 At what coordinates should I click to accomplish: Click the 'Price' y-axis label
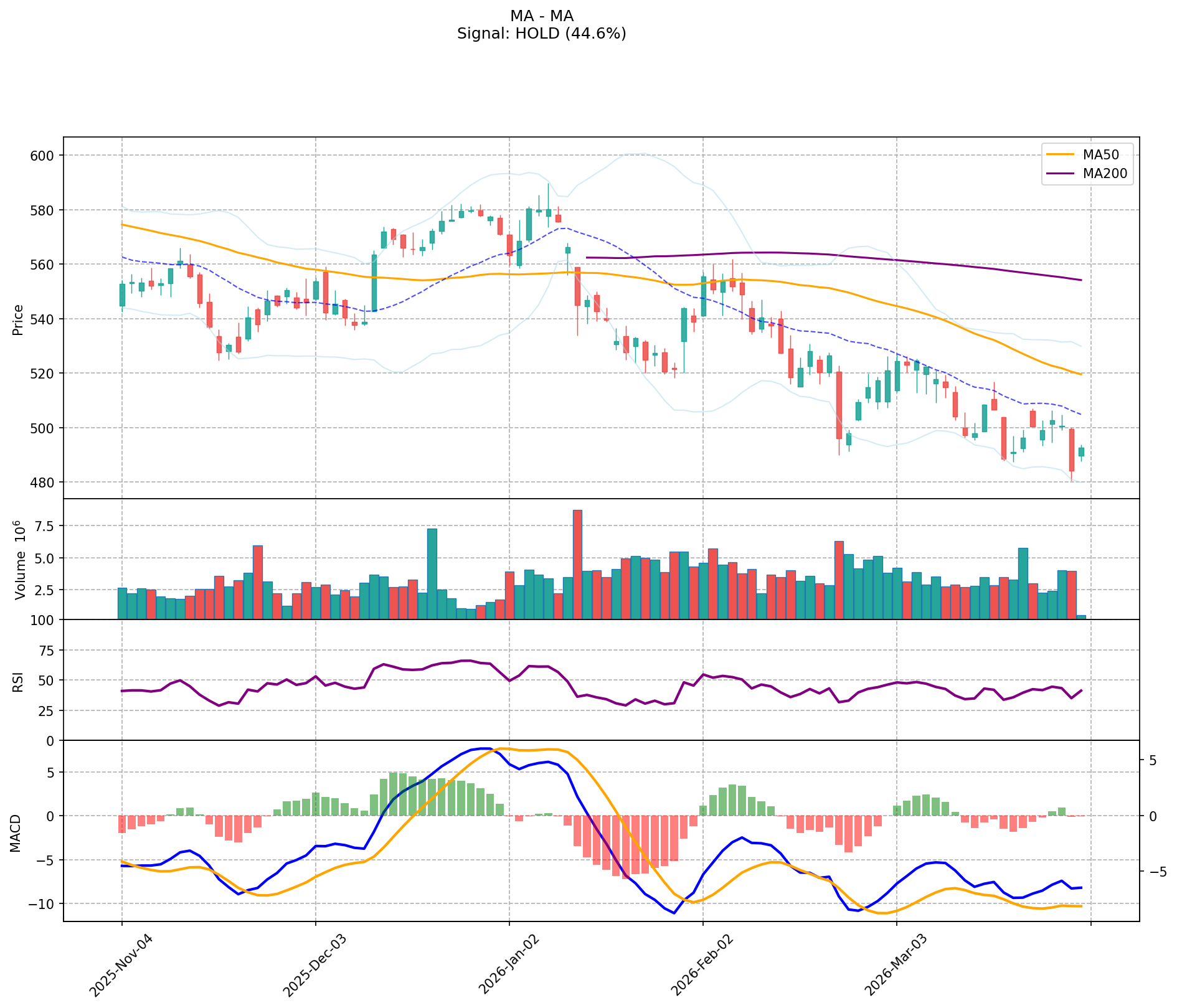18,319
